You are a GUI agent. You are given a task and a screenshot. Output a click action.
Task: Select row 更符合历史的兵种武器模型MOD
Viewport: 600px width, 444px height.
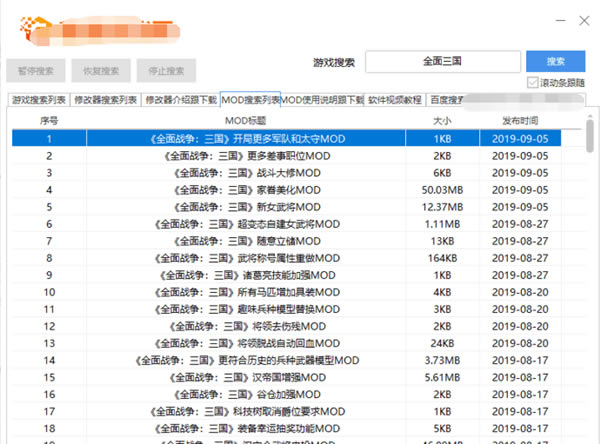click(x=286, y=360)
